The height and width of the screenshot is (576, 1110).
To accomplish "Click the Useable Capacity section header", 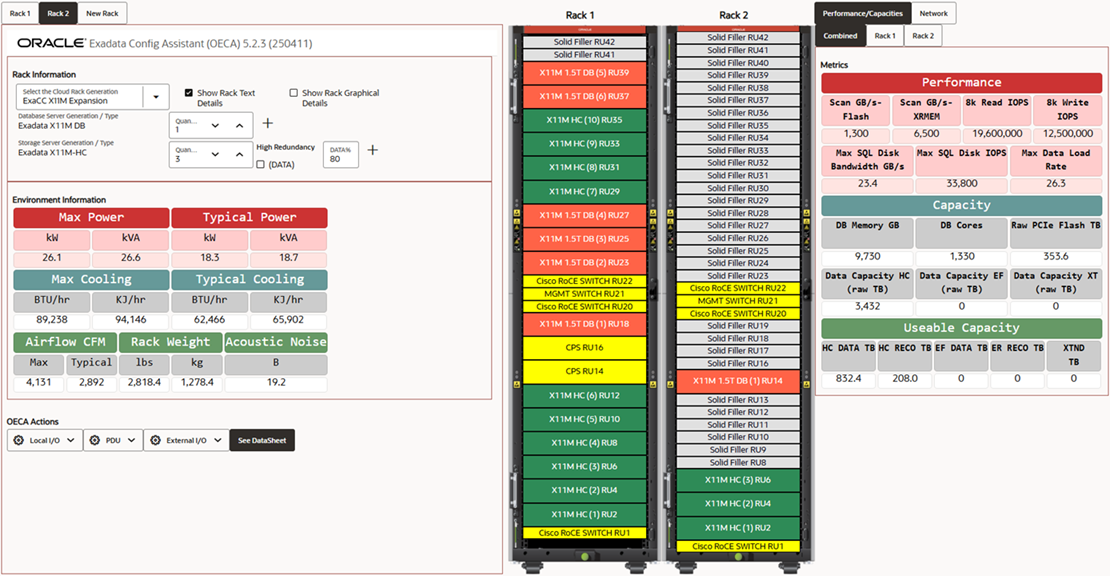I will point(961,328).
